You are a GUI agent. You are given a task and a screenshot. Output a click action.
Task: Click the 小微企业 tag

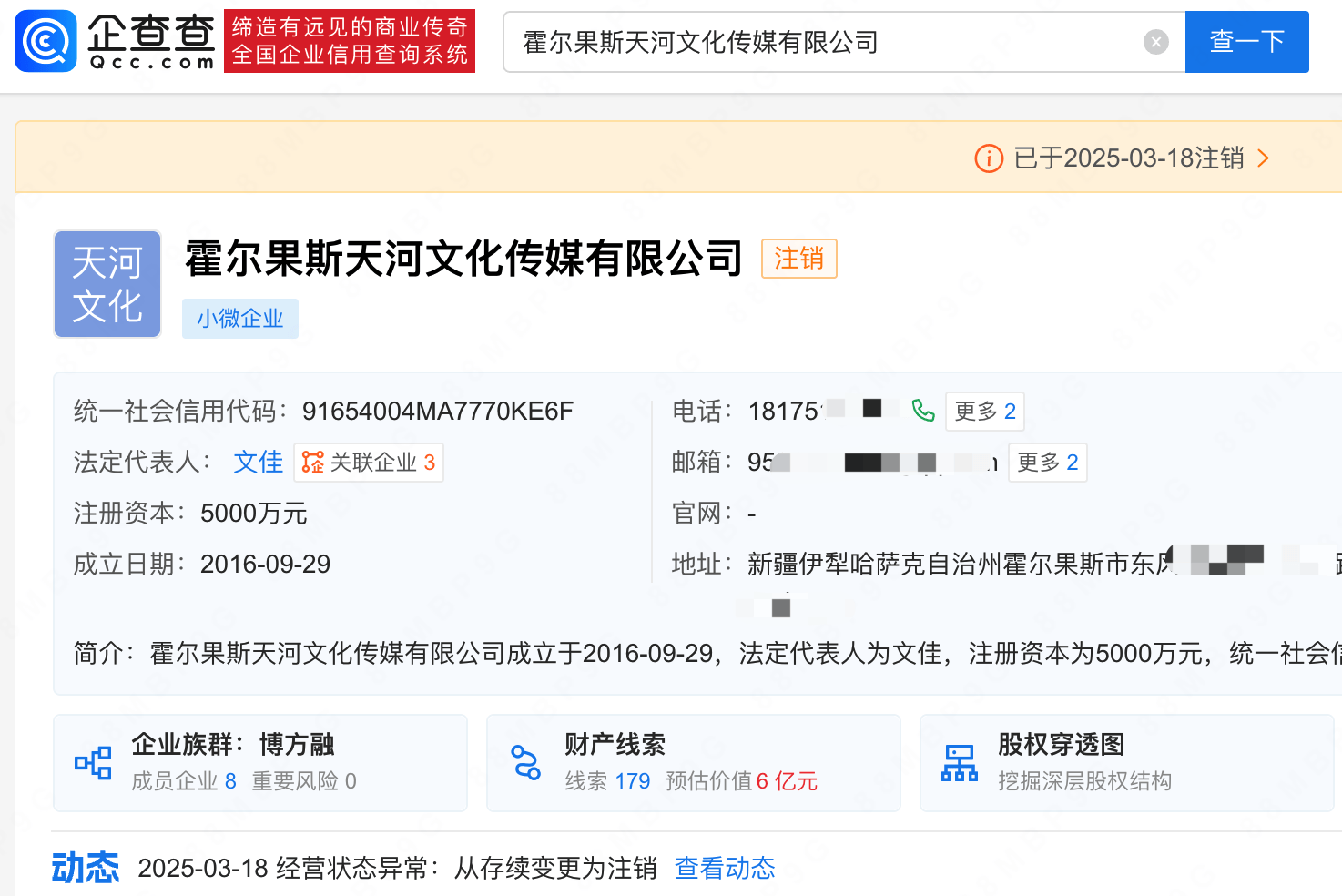(240, 319)
